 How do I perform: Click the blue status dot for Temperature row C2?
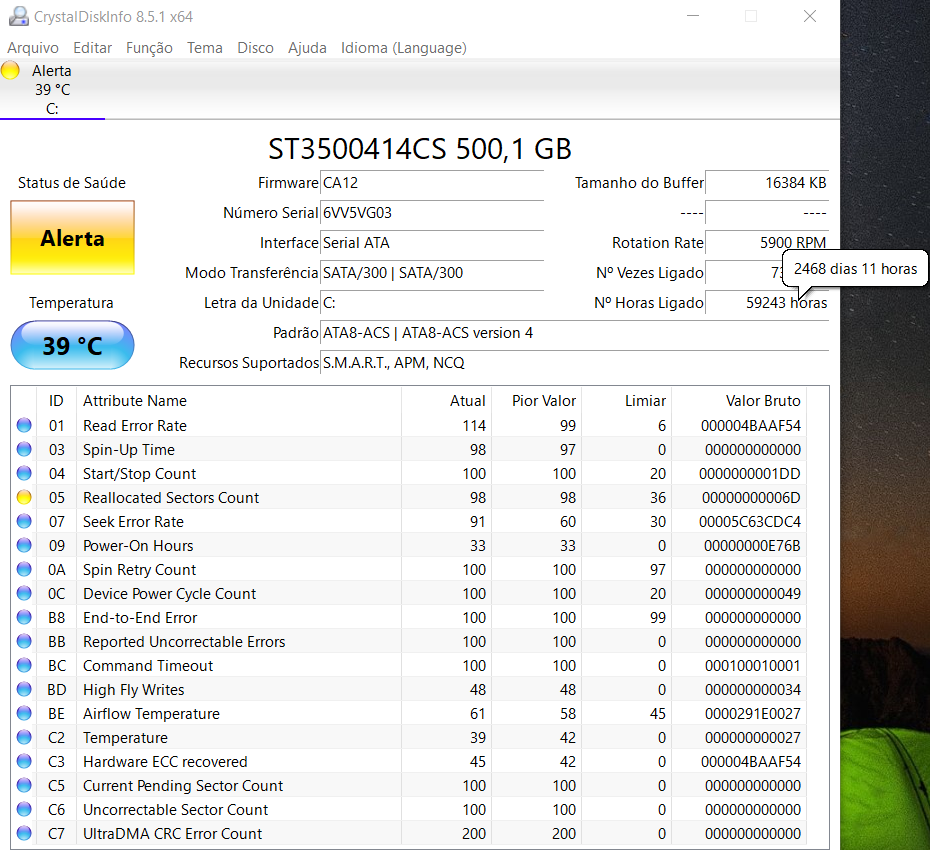click(24, 738)
